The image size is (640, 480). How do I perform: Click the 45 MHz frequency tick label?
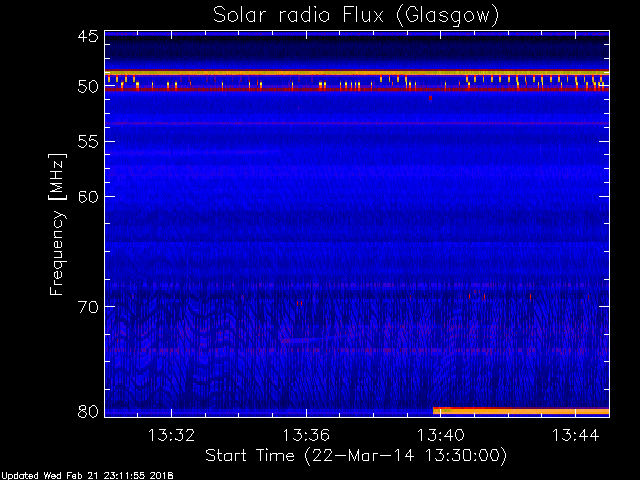[x=87, y=37]
